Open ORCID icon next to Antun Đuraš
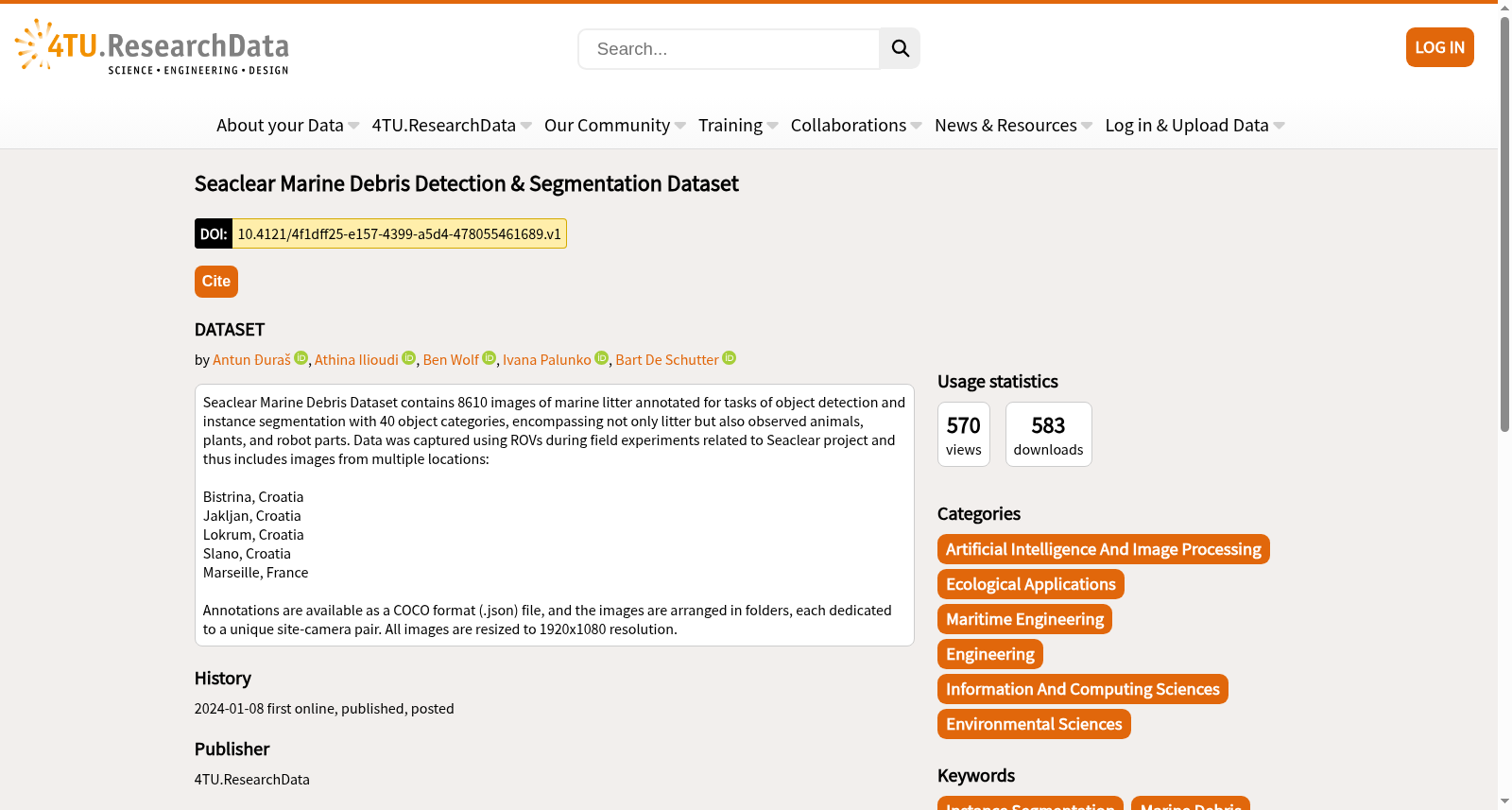The width and height of the screenshot is (1512, 810). pos(301,358)
